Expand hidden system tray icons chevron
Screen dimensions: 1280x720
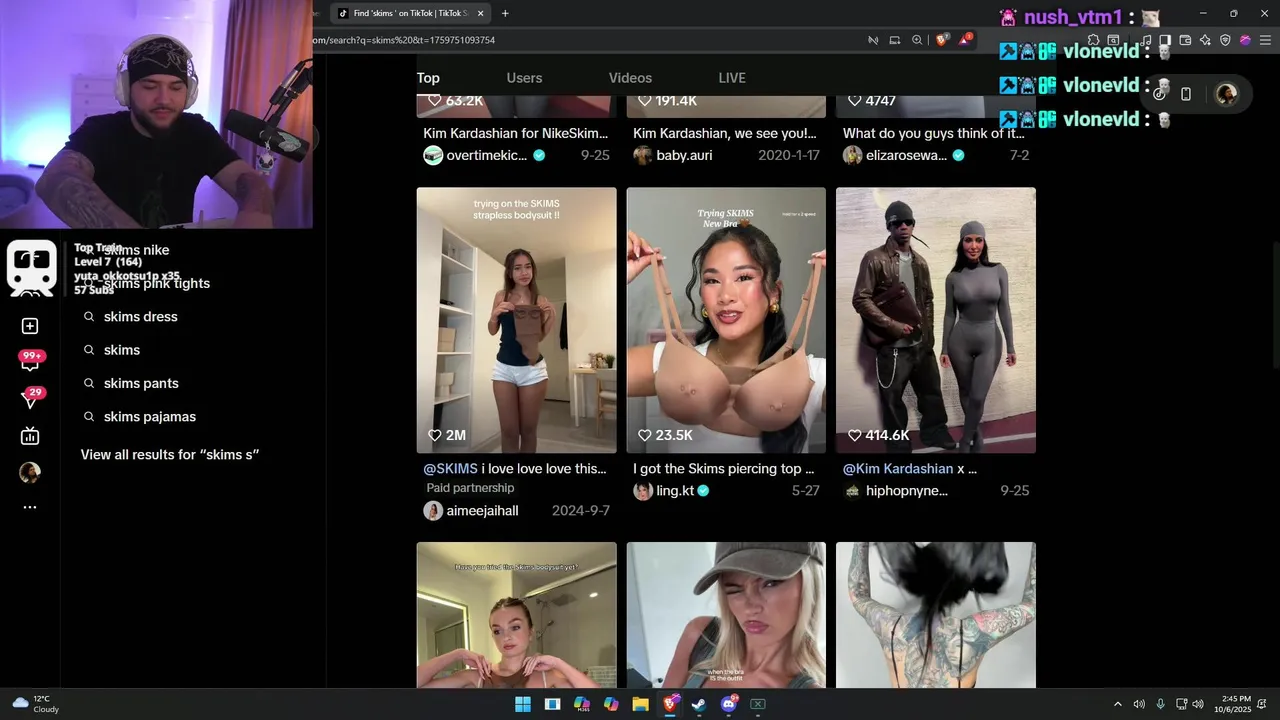[x=1118, y=704]
